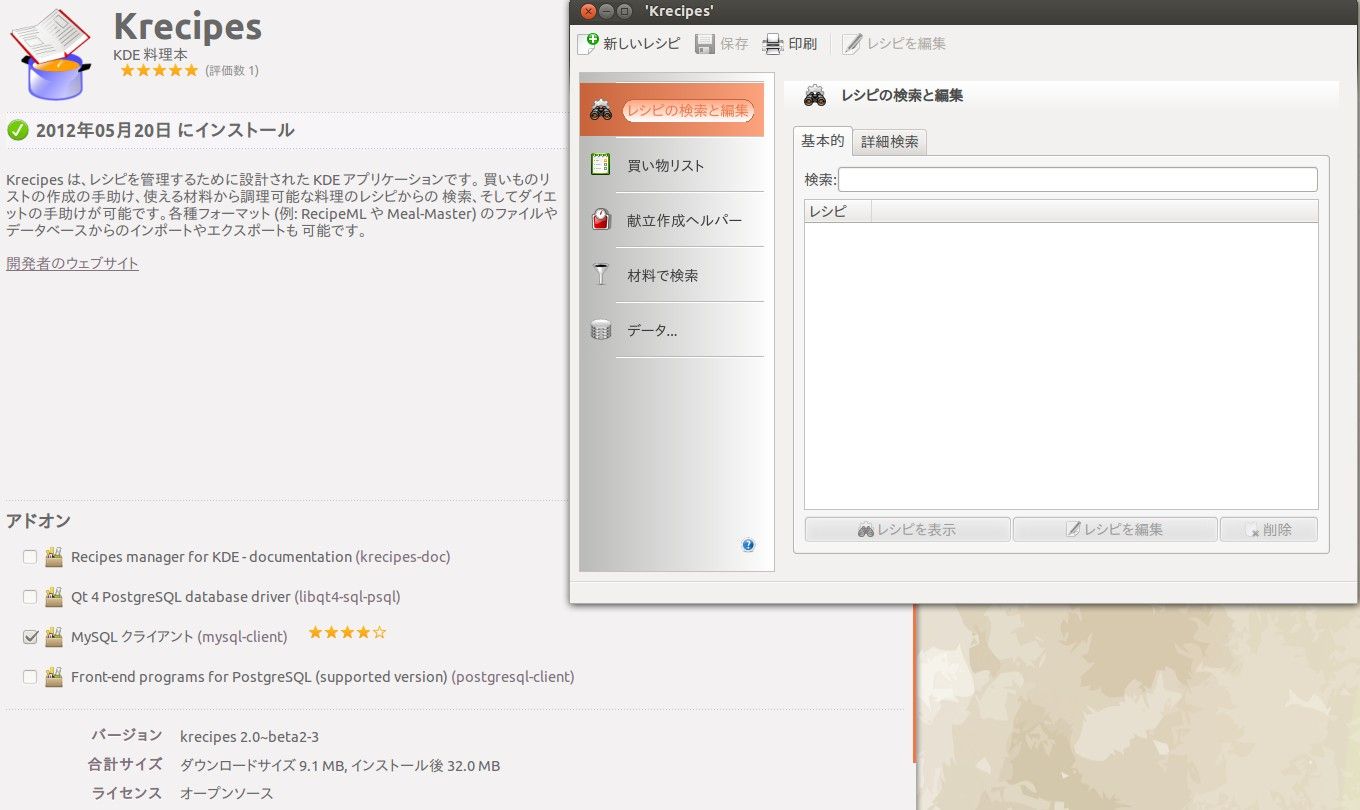Open 献立作成ヘルパー in the sidebar
1360x810 pixels.
[672, 220]
